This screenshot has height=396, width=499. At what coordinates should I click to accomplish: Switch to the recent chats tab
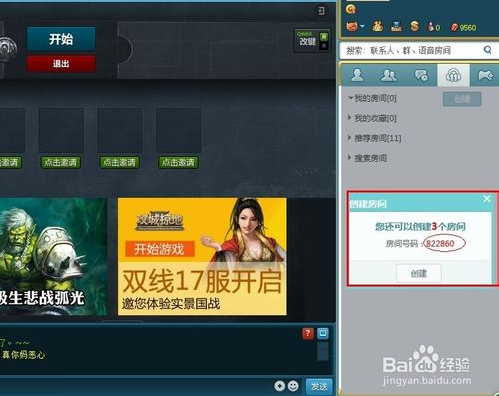point(421,75)
